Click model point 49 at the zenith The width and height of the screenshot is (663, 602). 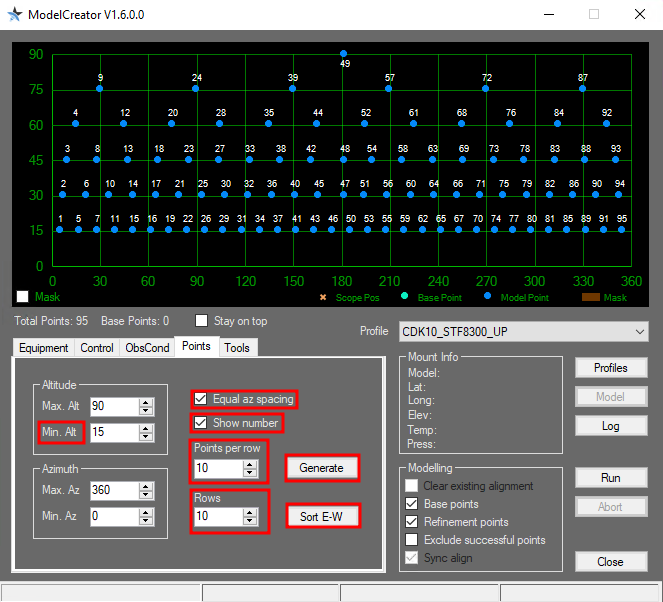click(x=344, y=54)
